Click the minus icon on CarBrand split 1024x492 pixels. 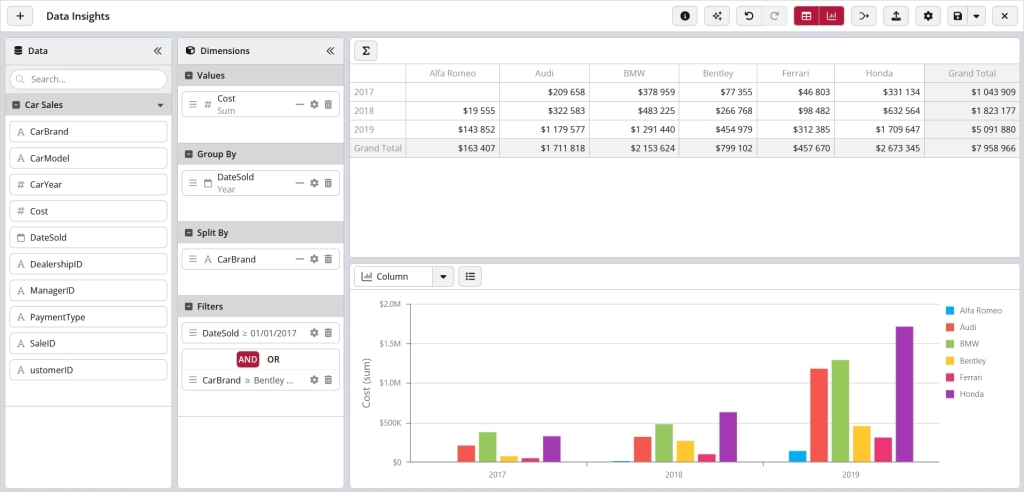[x=300, y=259]
